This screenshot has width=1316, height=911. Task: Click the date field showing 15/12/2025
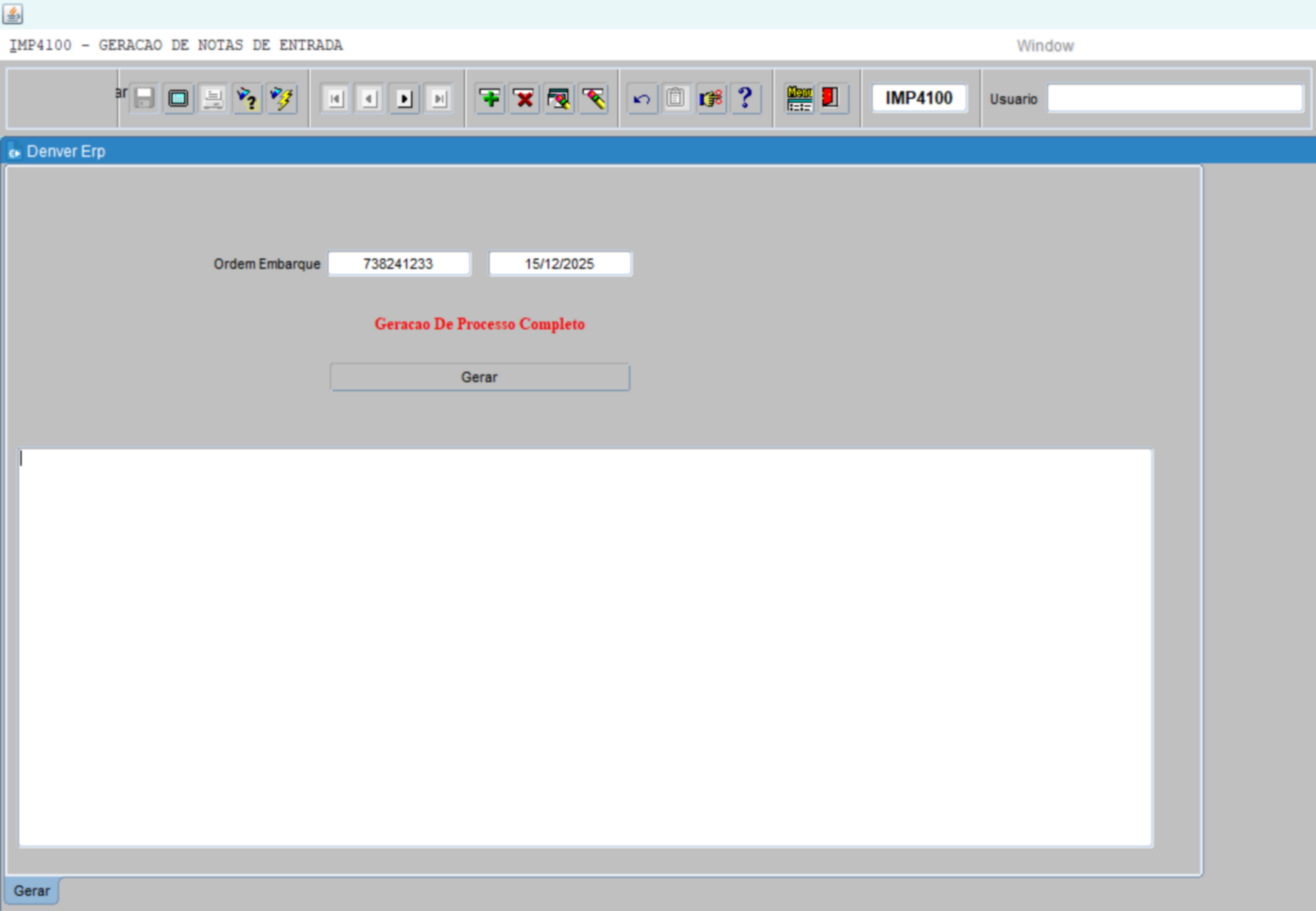click(560, 264)
